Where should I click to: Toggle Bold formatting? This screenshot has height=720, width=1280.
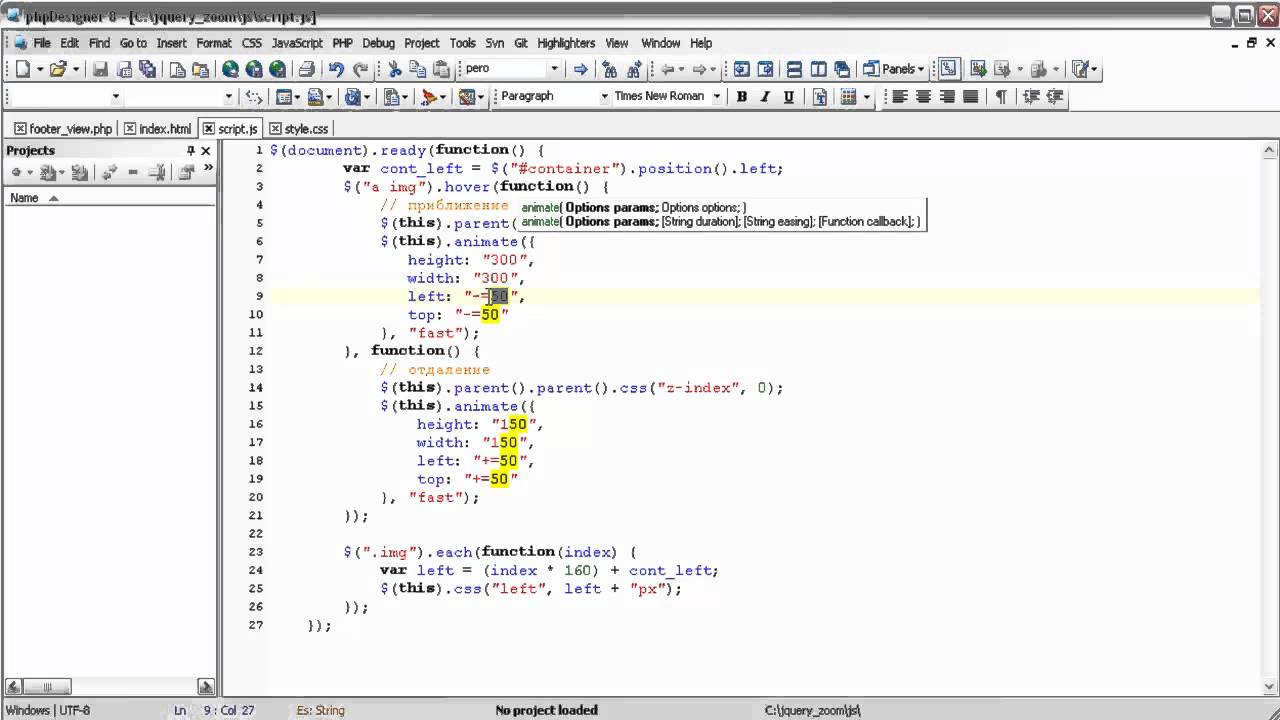(x=742, y=96)
